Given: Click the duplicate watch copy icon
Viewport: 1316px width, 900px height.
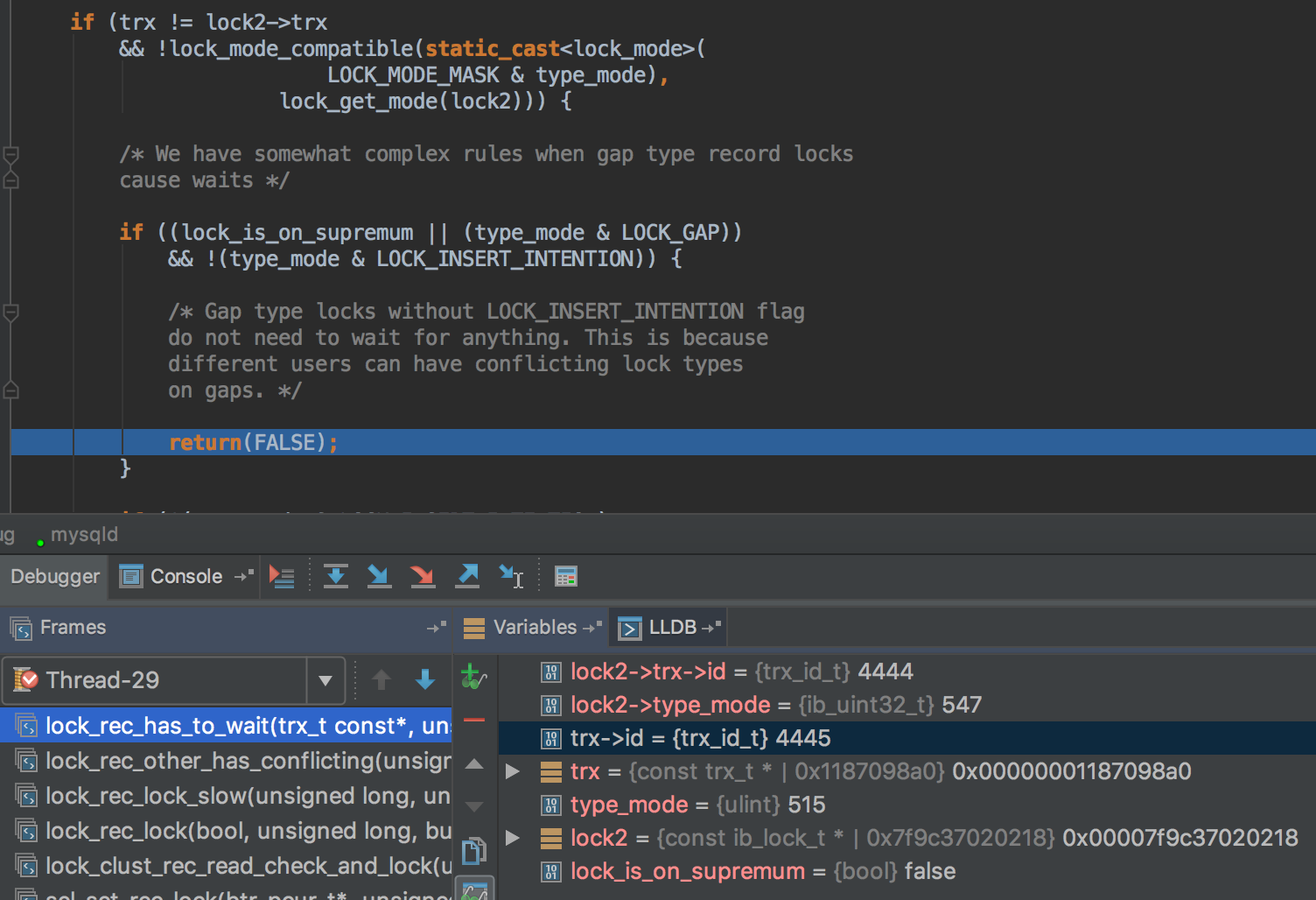Looking at the screenshot, I should point(473,850).
